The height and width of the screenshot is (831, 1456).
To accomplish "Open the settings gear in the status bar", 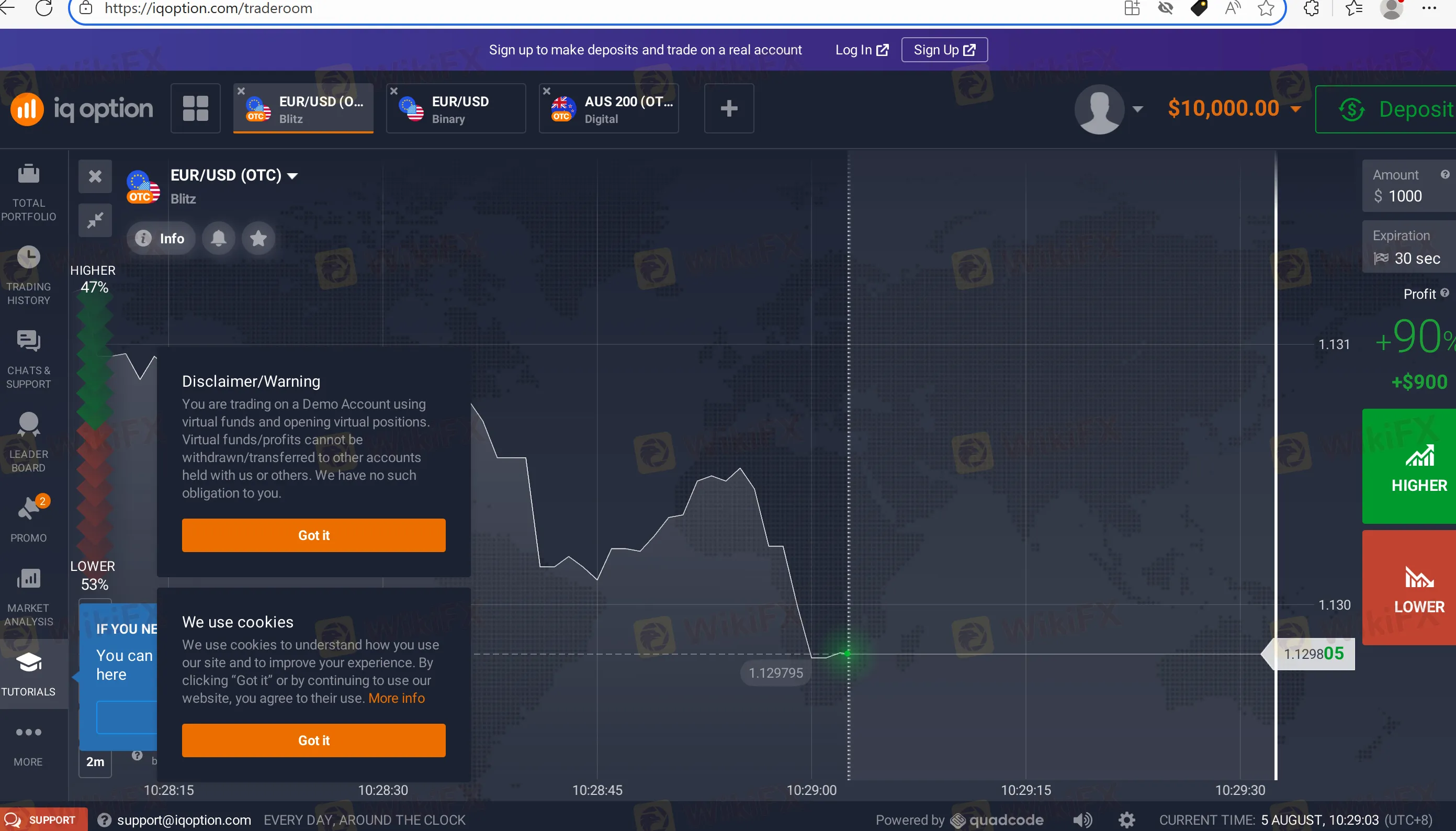I will point(1126,820).
